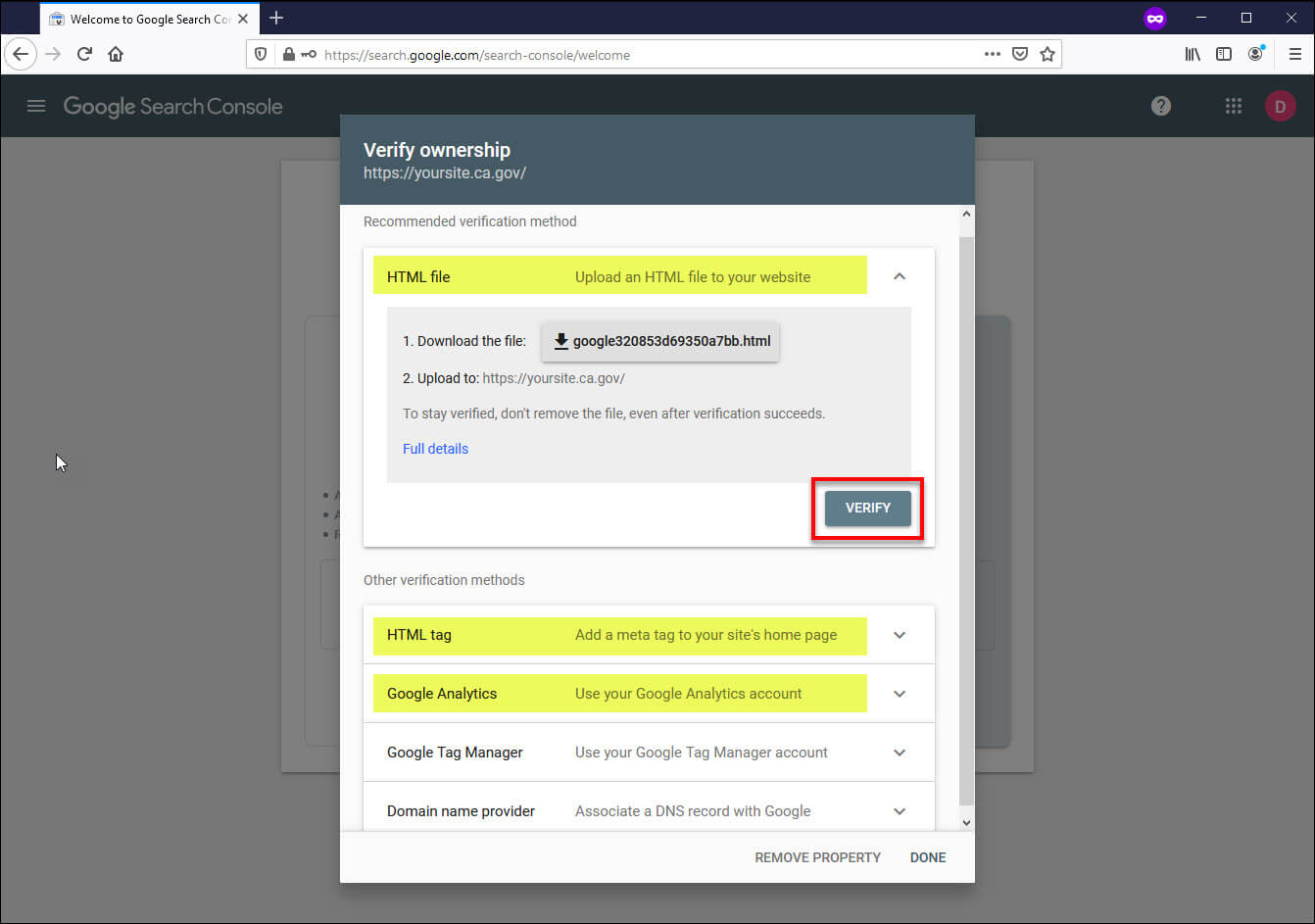1315x924 pixels.
Task: Click the VERIFY button
Action: coord(867,508)
